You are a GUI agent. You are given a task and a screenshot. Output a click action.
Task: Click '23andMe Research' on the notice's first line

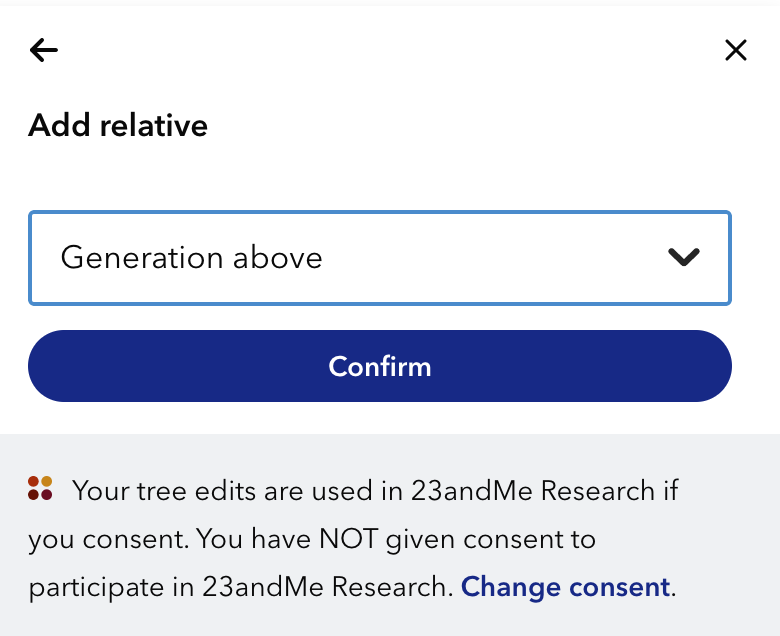coord(532,490)
